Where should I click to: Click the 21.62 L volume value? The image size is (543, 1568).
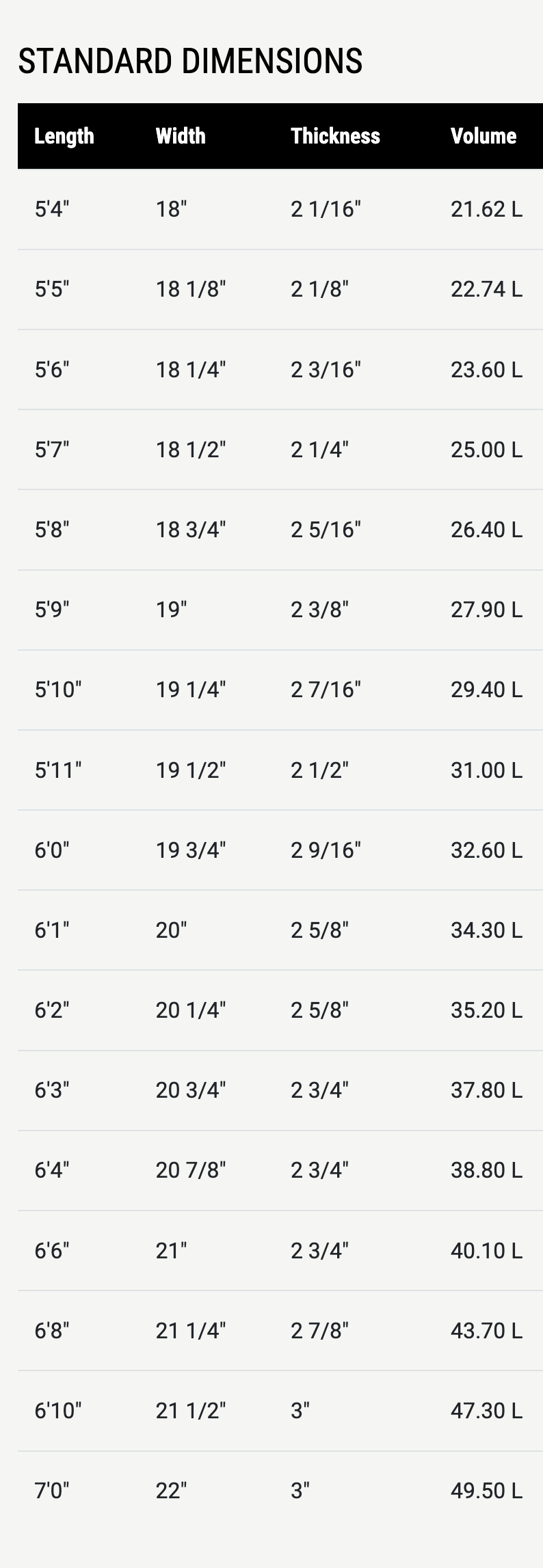point(486,209)
